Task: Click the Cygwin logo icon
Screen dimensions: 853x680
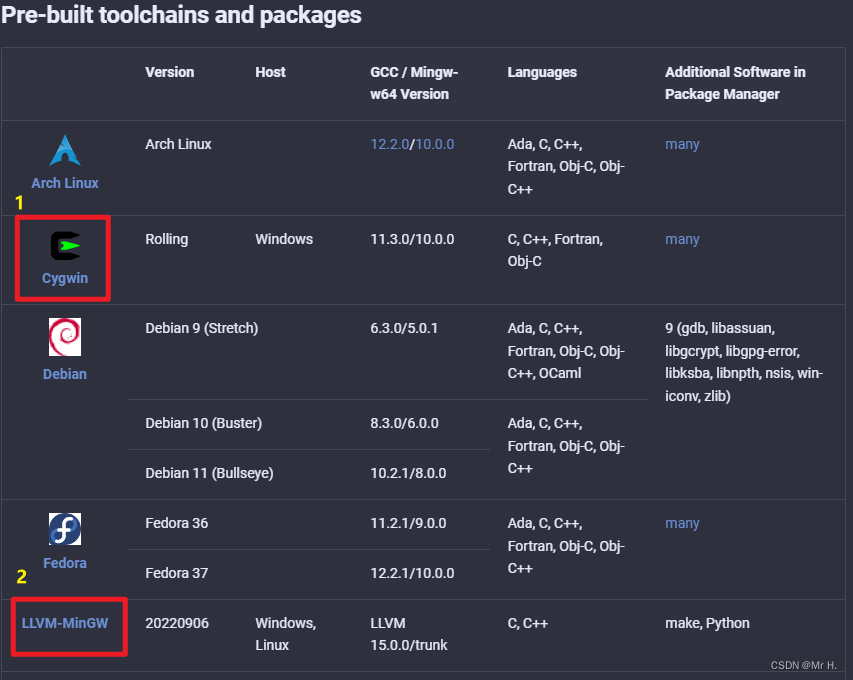Action: tap(65, 245)
